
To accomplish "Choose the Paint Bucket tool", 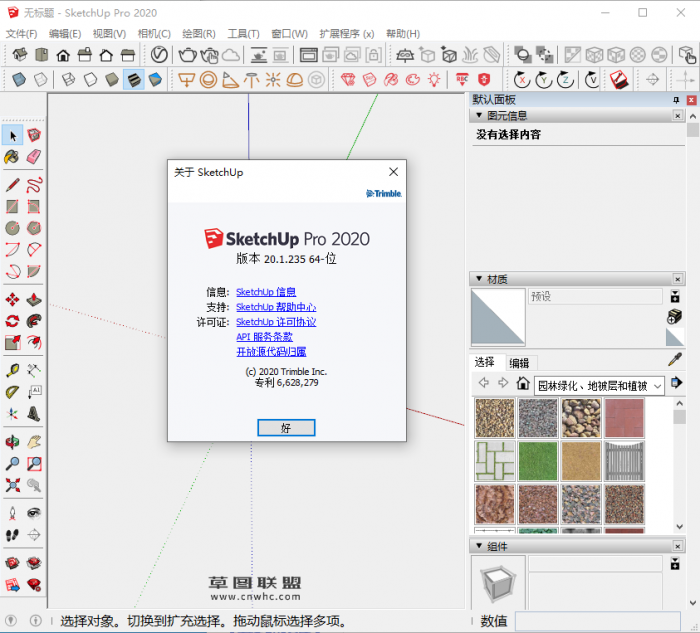I will coord(12,157).
